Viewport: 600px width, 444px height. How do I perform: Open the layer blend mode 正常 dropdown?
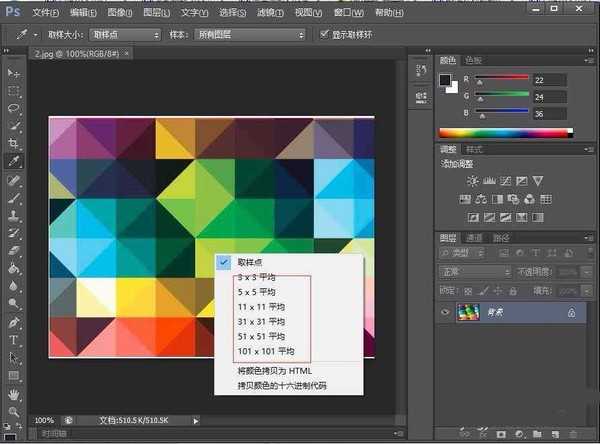pyautogui.click(x=475, y=272)
